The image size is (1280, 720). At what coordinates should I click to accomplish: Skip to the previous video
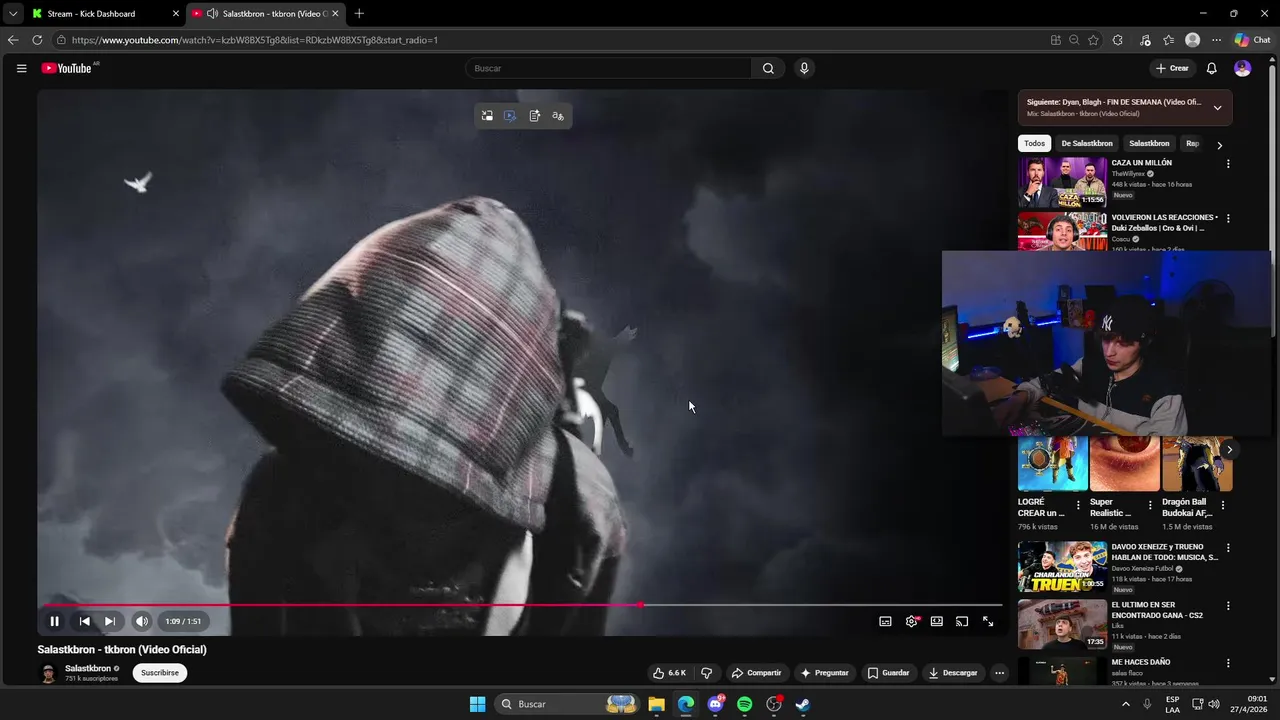pyautogui.click(x=85, y=621)
